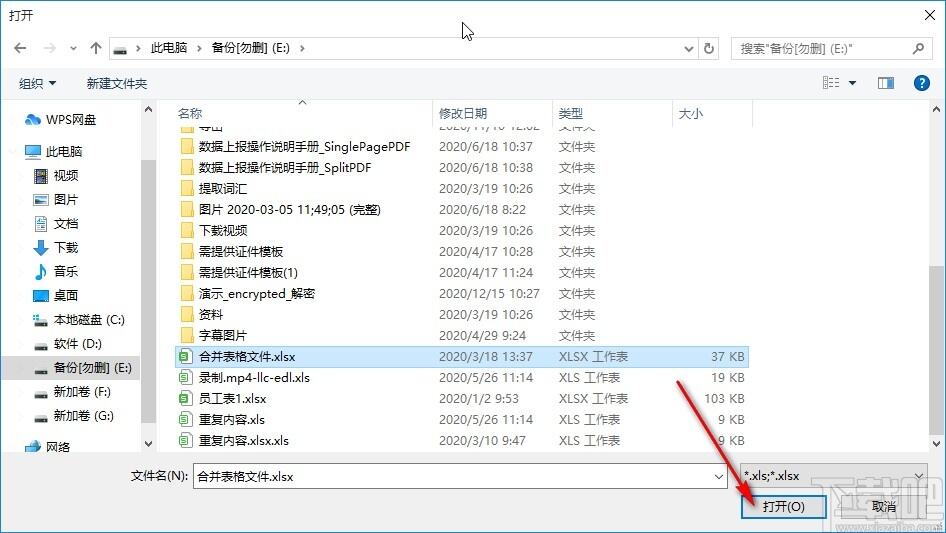Click the 需提供证件模板 folder icon
Viewport: 946px width, 533px height.
click(187, 252)
